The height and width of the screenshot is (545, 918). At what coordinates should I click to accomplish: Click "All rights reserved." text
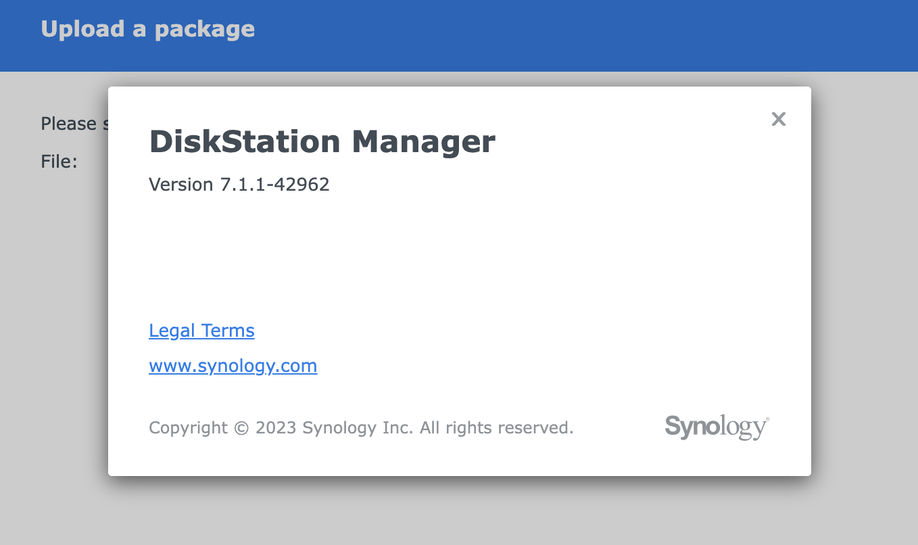pyautogui.click(x=496, y=428)
